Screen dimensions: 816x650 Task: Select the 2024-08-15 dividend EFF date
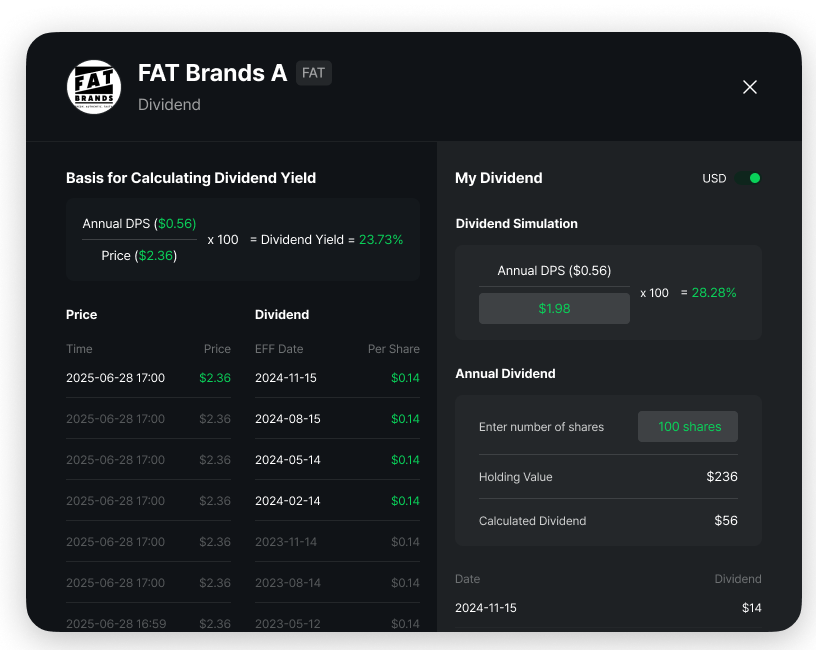pos(287,419)
